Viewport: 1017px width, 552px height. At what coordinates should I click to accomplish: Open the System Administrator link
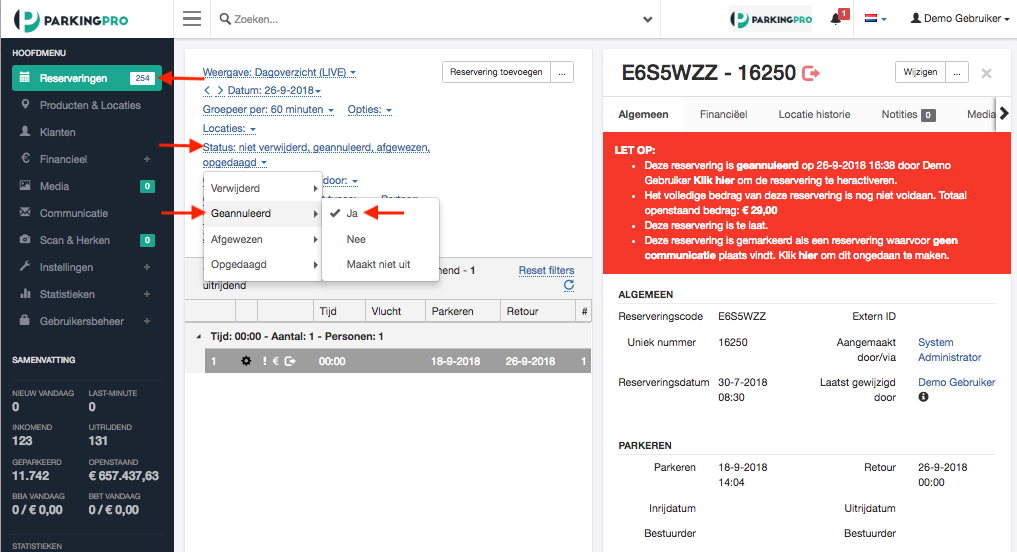[950, 350]
